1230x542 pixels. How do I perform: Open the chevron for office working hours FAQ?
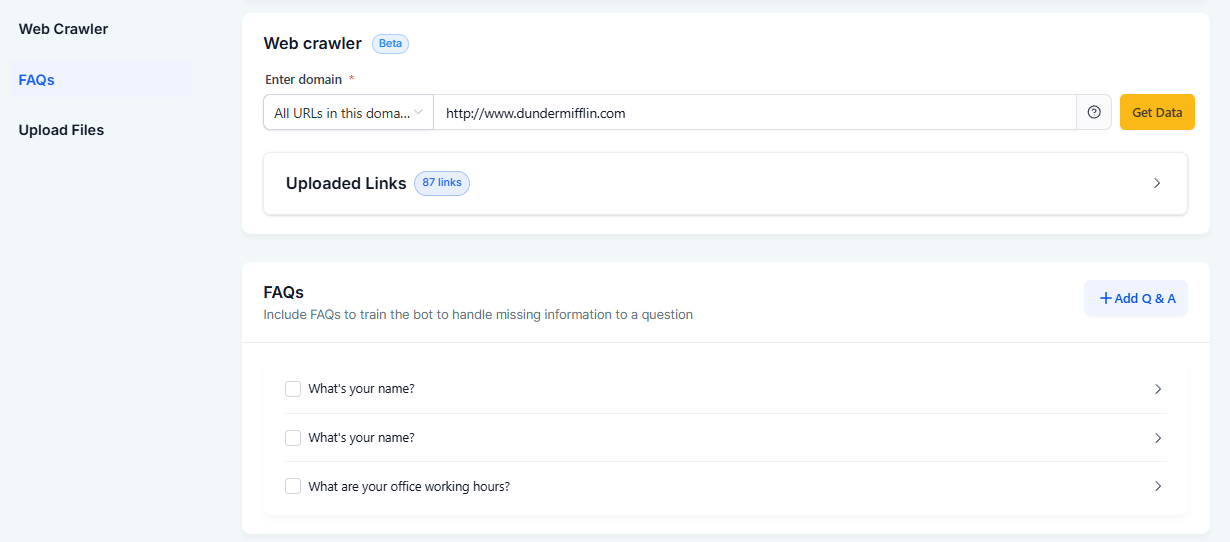1158,486
